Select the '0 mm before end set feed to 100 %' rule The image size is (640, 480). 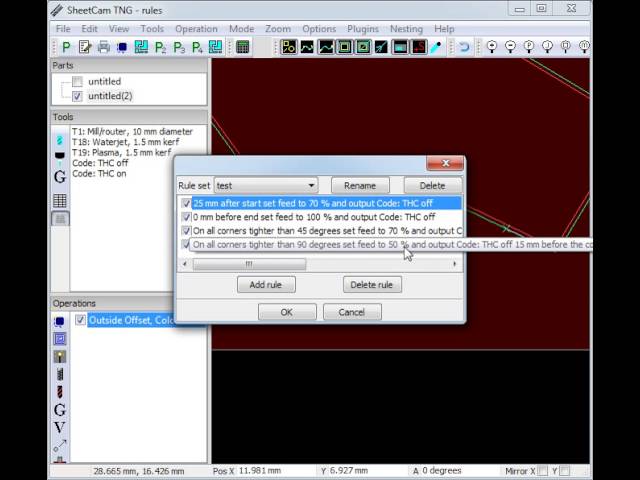click(313, 217)
